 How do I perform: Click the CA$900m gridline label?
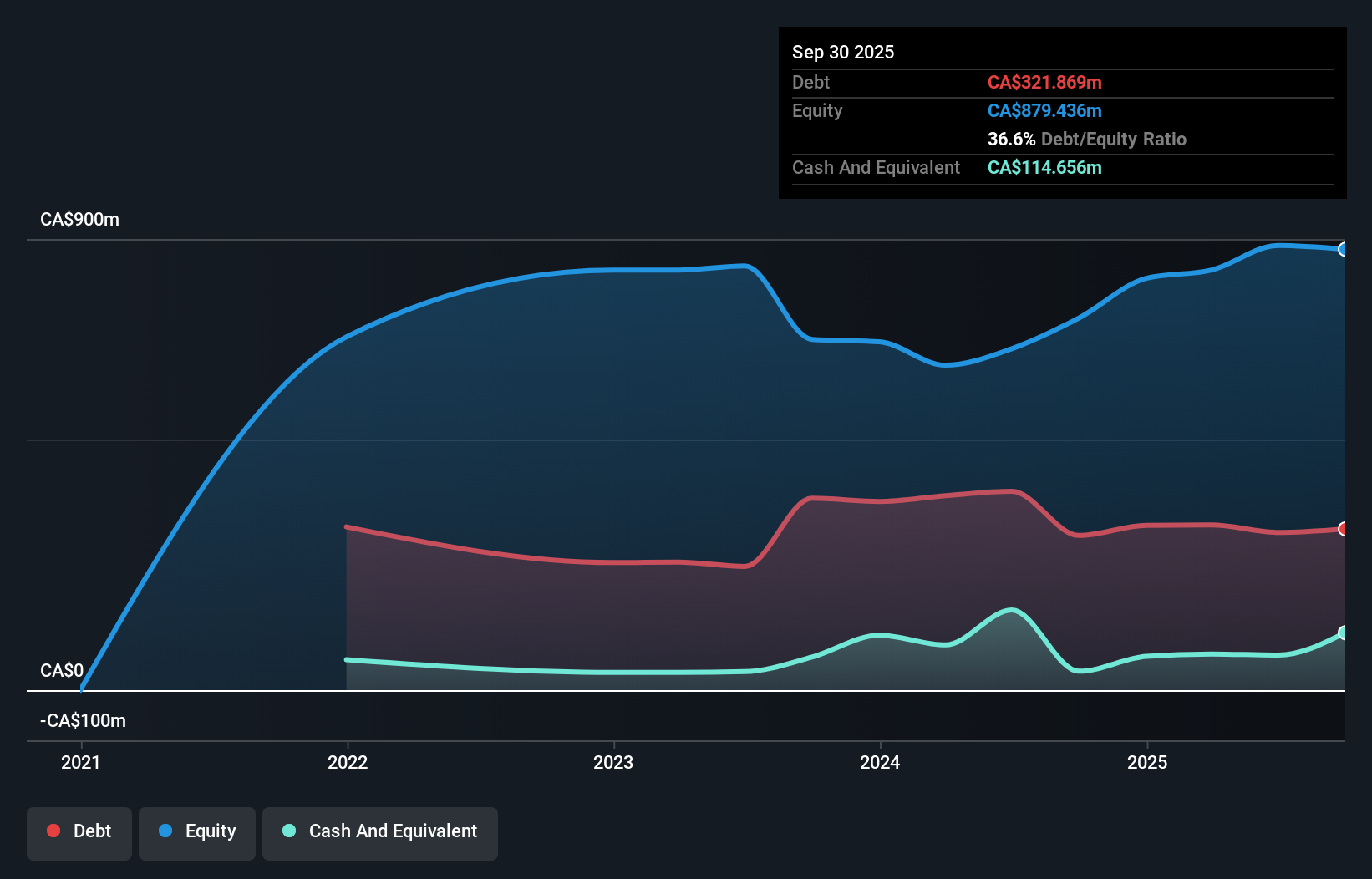tap(79, 219)
